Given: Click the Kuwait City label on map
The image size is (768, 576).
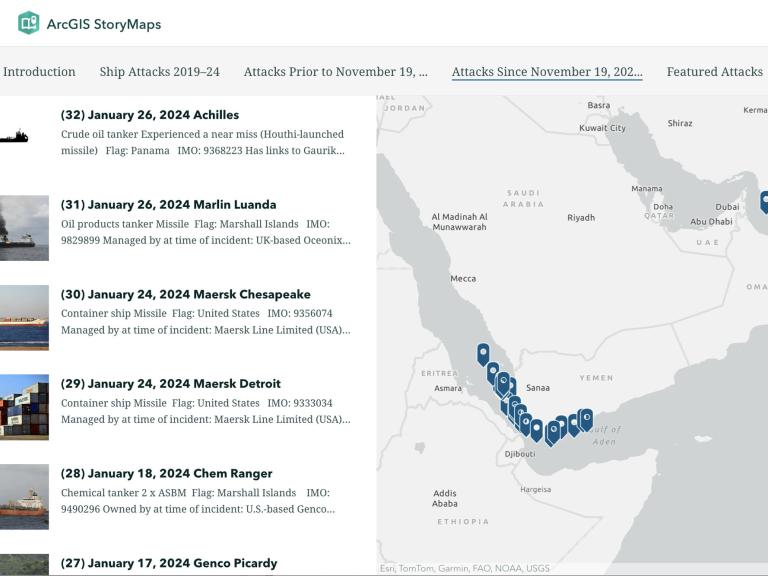Looking at the screenshot, I should (x=602, y=128).
